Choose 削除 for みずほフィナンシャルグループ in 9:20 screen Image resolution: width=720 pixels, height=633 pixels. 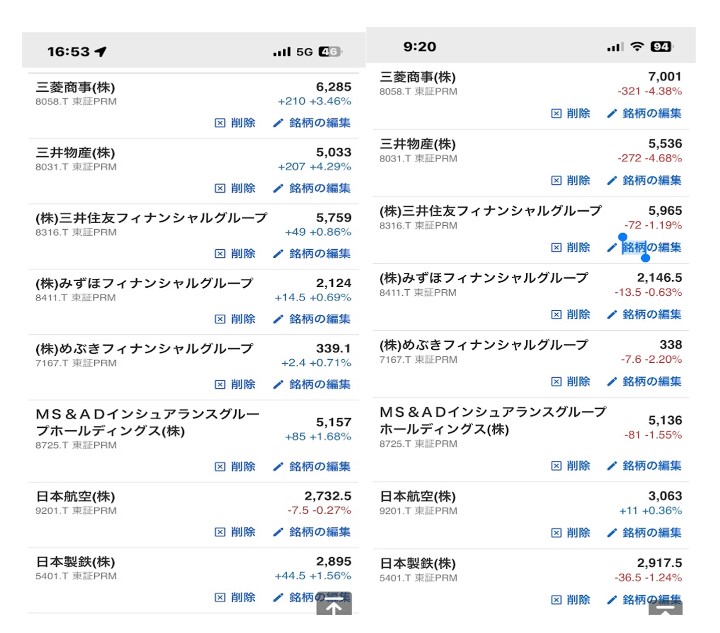click(x=578, y=314)
